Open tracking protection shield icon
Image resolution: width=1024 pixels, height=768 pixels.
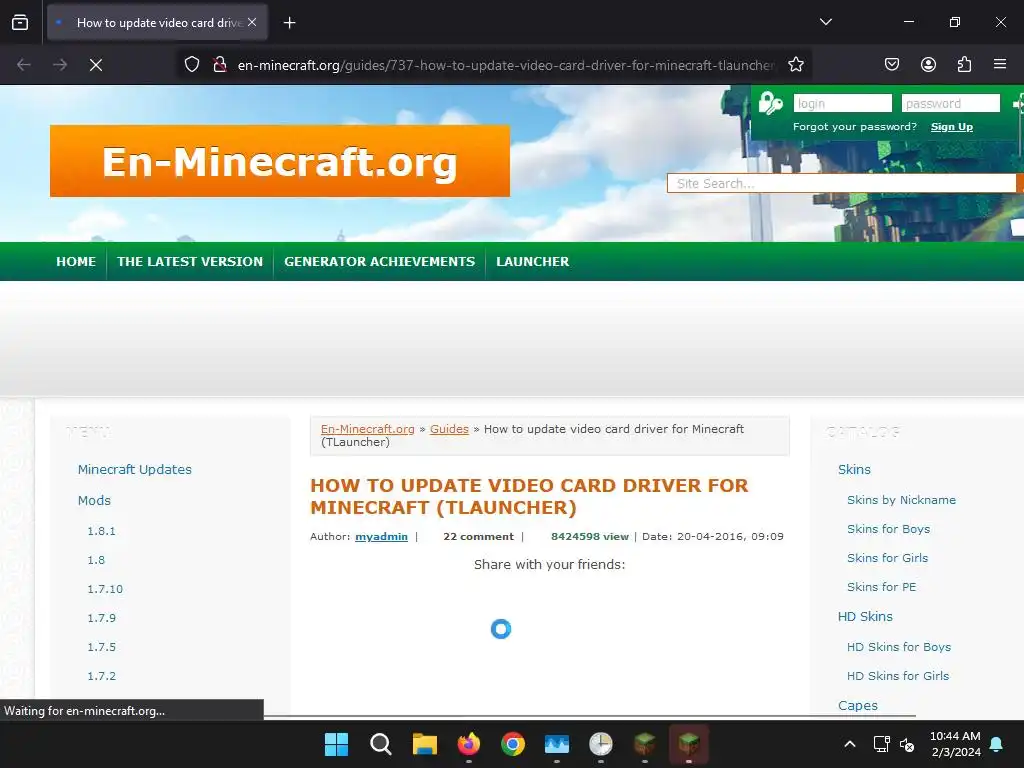(191, 65)
